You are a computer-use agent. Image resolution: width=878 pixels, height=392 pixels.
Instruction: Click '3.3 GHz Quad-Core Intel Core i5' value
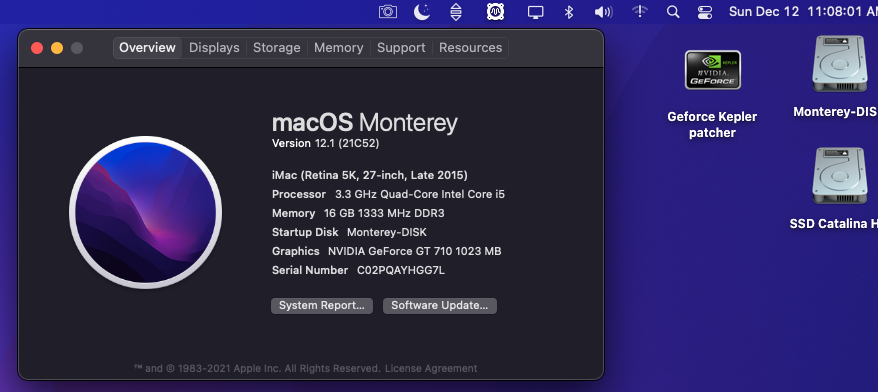click(x=420, y=194)
